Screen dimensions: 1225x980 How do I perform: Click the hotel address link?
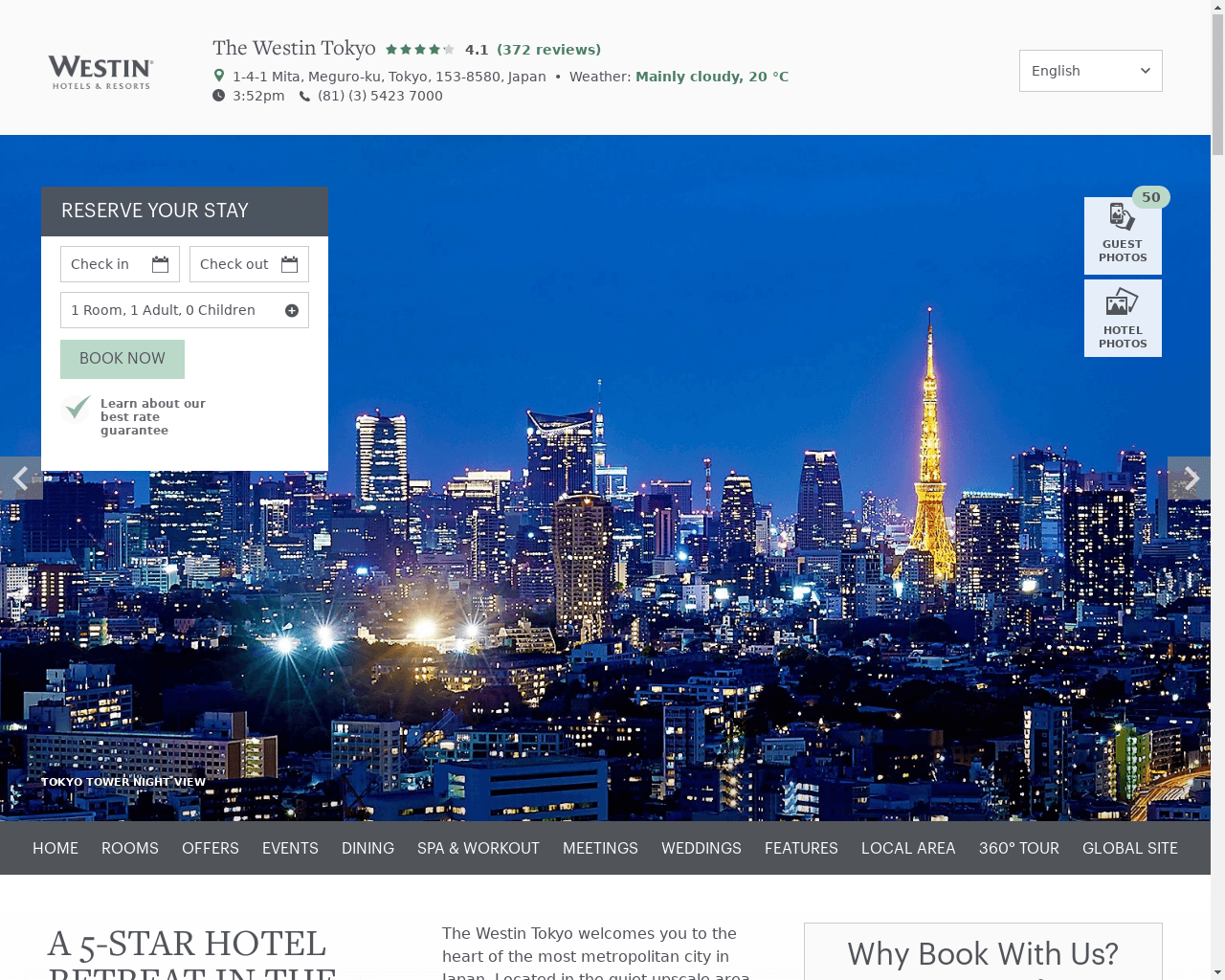click(390, 77)
